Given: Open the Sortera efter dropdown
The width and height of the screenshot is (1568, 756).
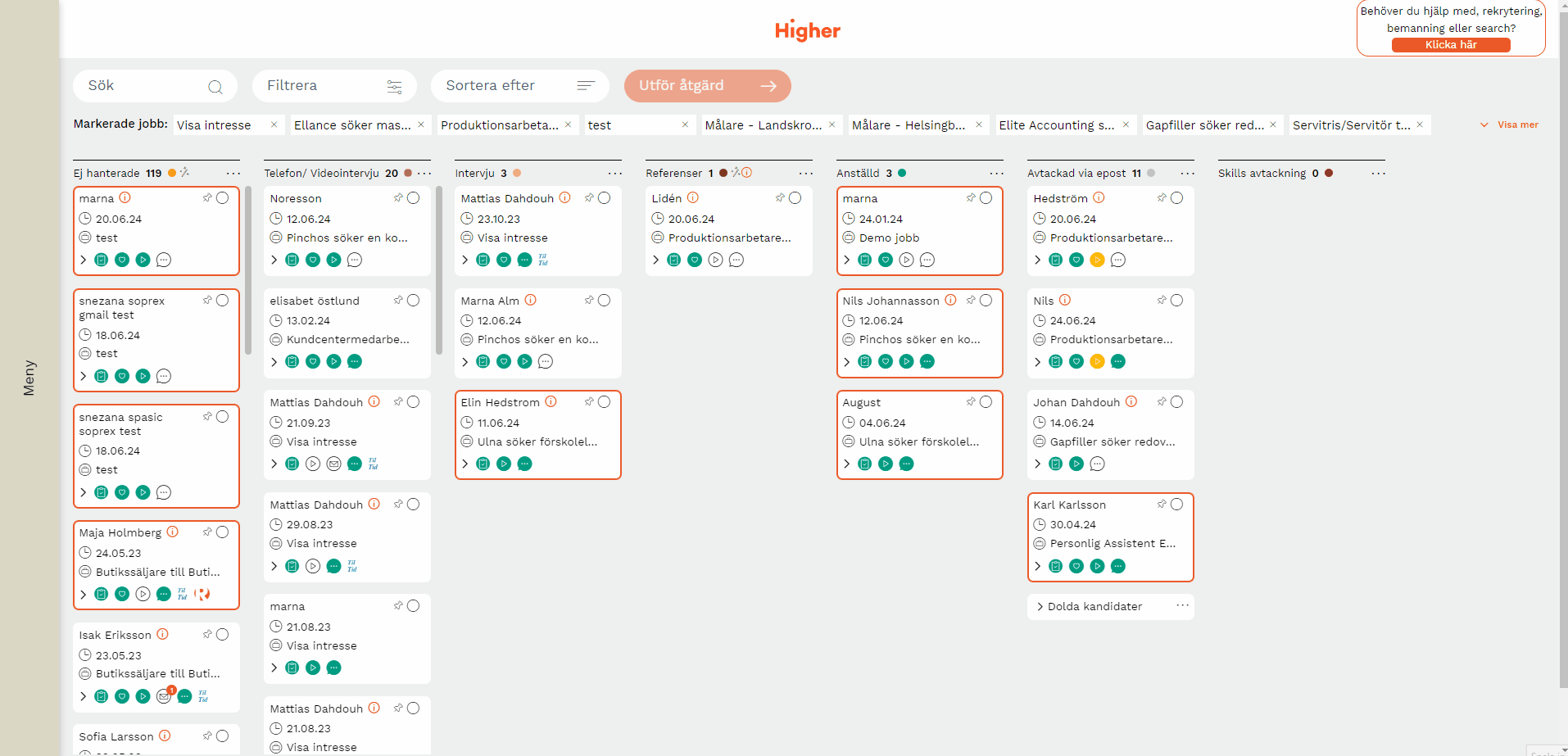Looking at the screenshot, I should point(519,86).
